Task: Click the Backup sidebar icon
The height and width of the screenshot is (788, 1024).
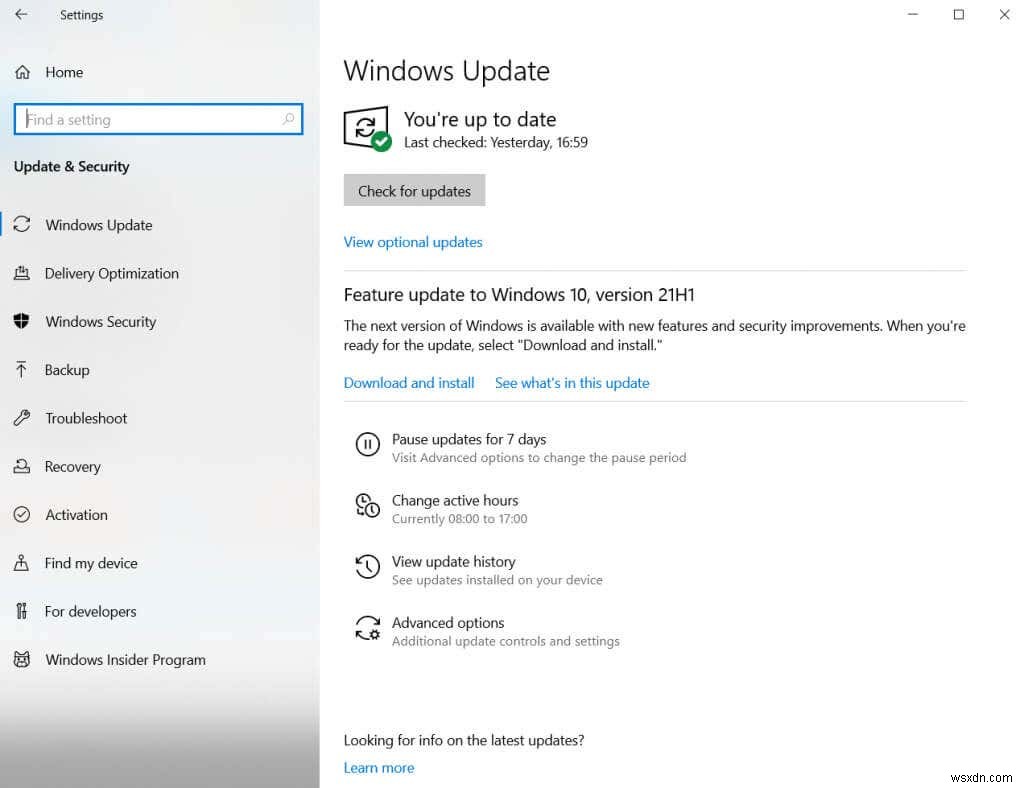Action: click(x=22, y=369)
